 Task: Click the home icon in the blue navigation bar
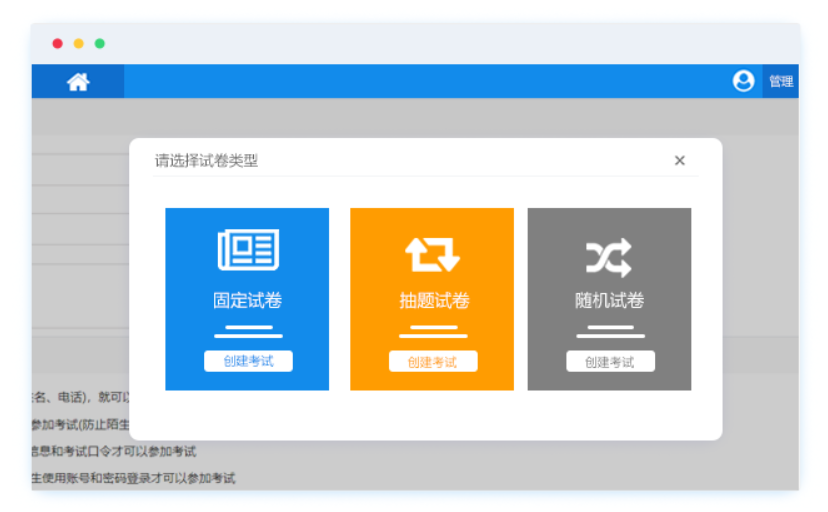pyautogui.click(x=78, y=82)
